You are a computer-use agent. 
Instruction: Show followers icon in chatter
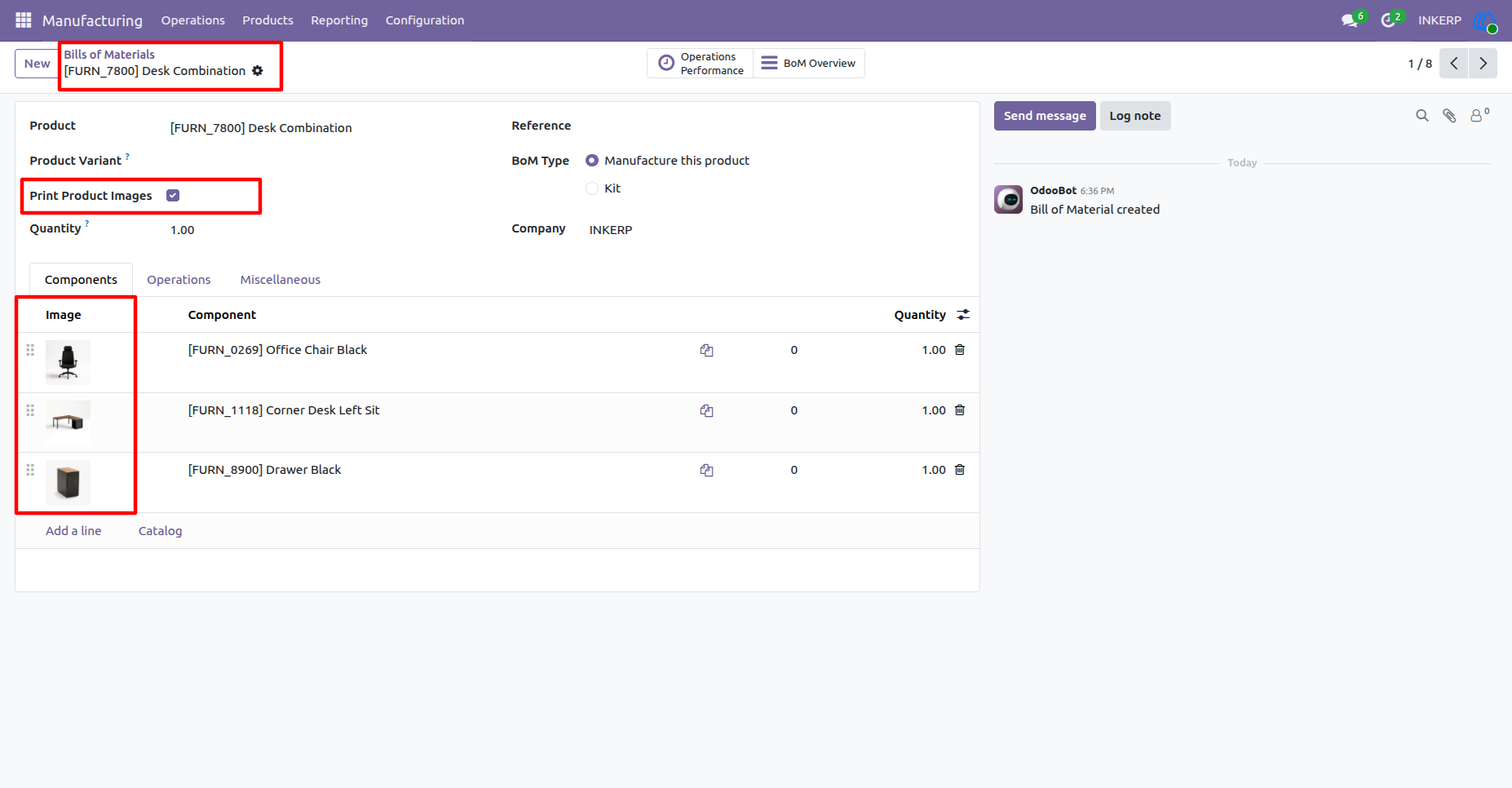[x=1478, y=115]
